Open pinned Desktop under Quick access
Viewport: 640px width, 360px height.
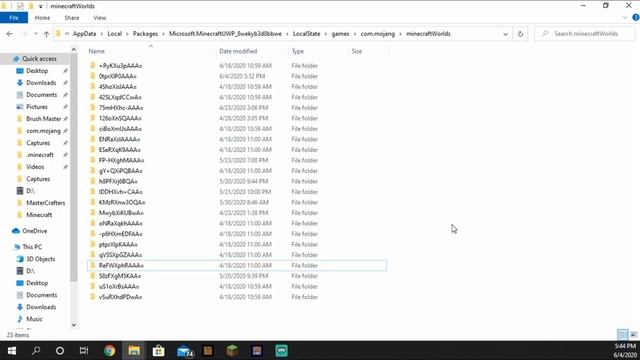pos(37,71)
